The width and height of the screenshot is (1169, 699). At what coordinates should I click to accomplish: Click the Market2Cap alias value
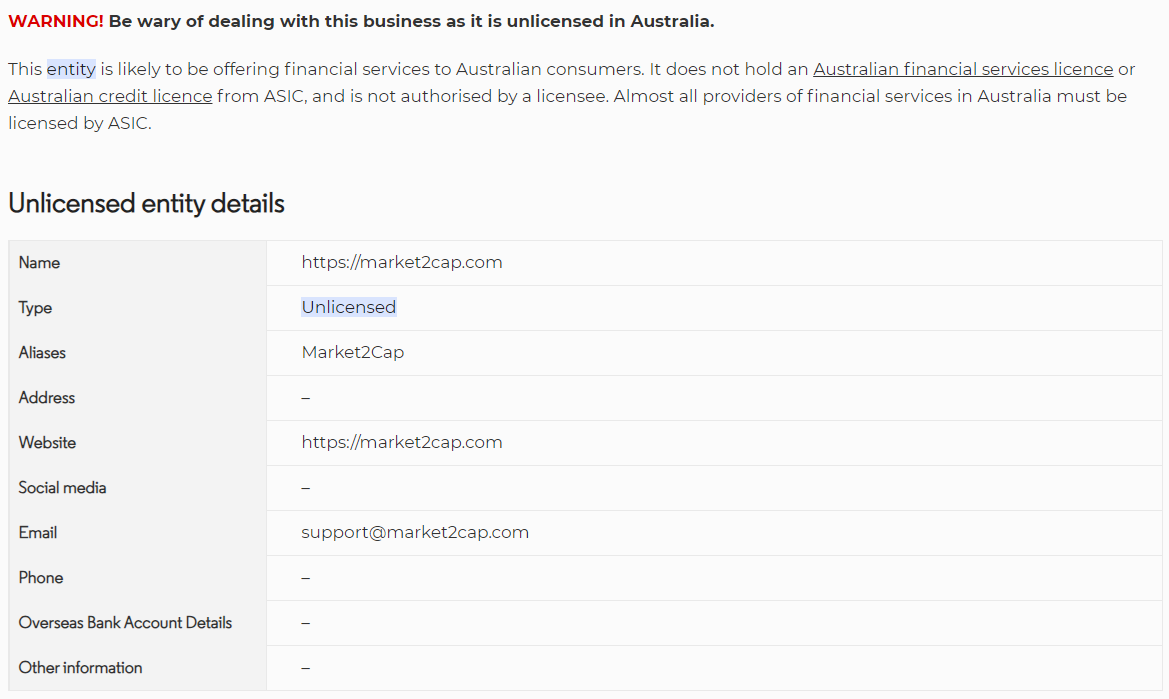click(352, 353)
